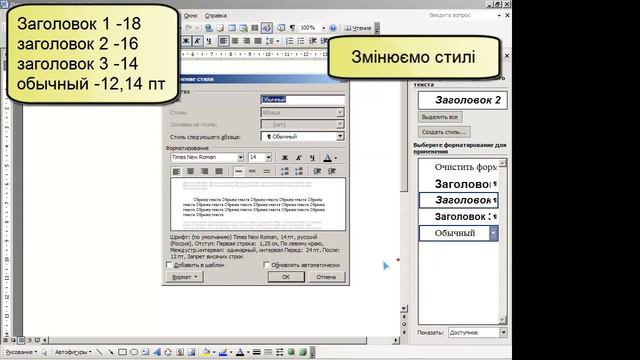Open the font size dropdown showing 14
The width and height of the screenshot is (640, 360).
coord(269,158)
